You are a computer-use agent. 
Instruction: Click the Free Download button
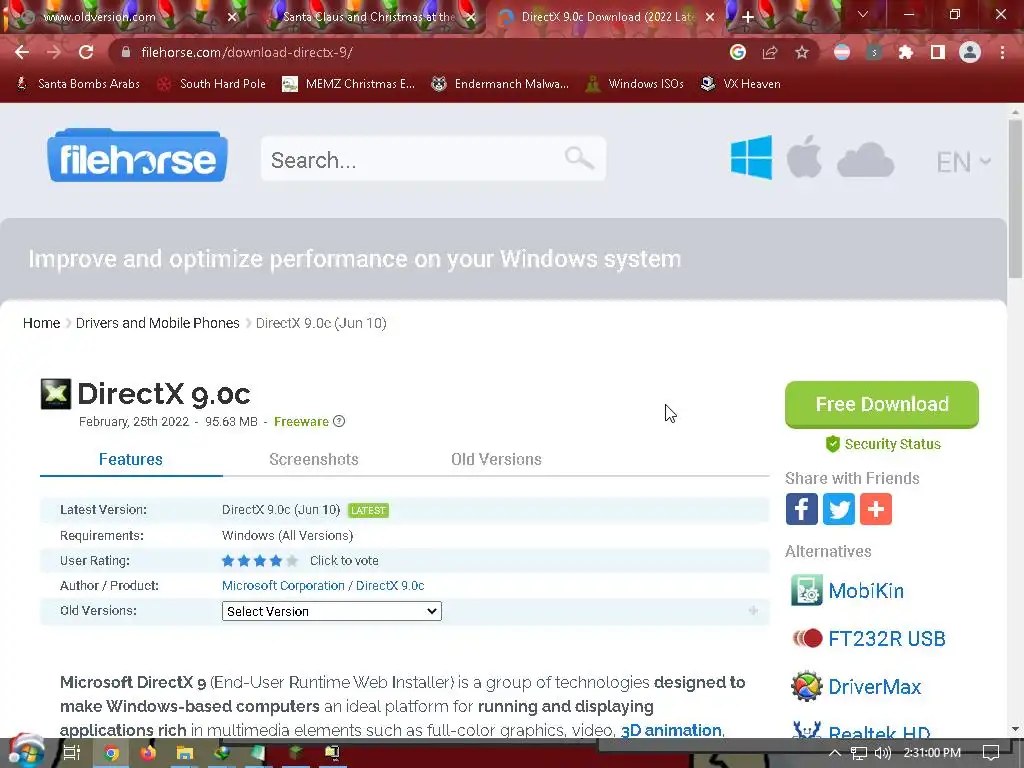(x=882, y=404)
